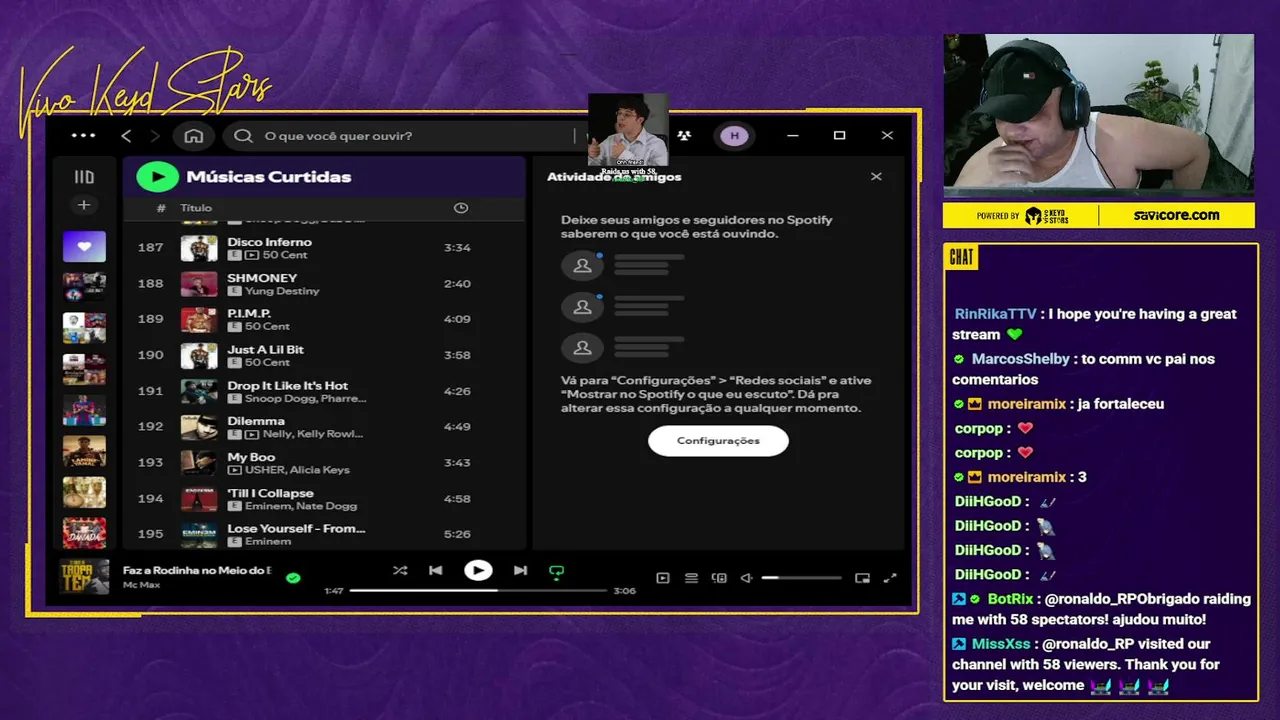This screenshot has height=720, width=1280.
Task: Click the search magnifier icon
Action: tap(243, 136)
